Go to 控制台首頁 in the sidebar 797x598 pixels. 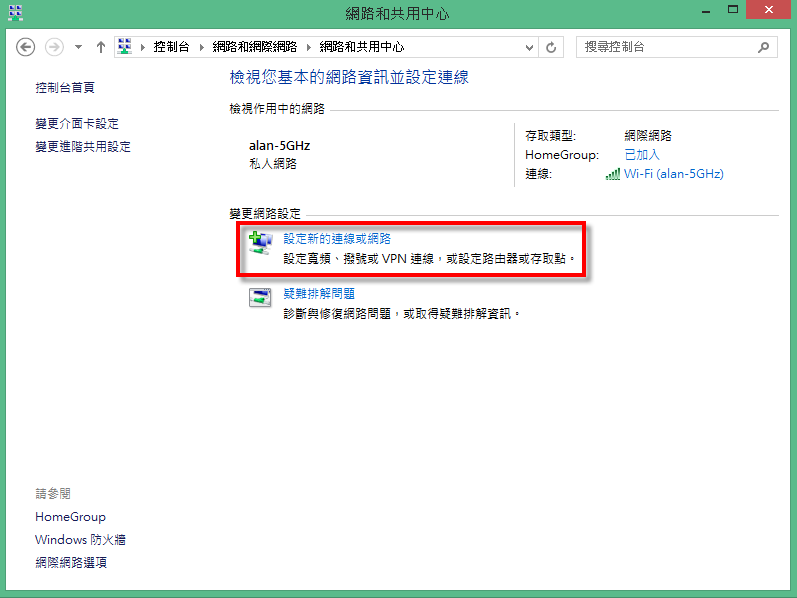click(65, 88)
